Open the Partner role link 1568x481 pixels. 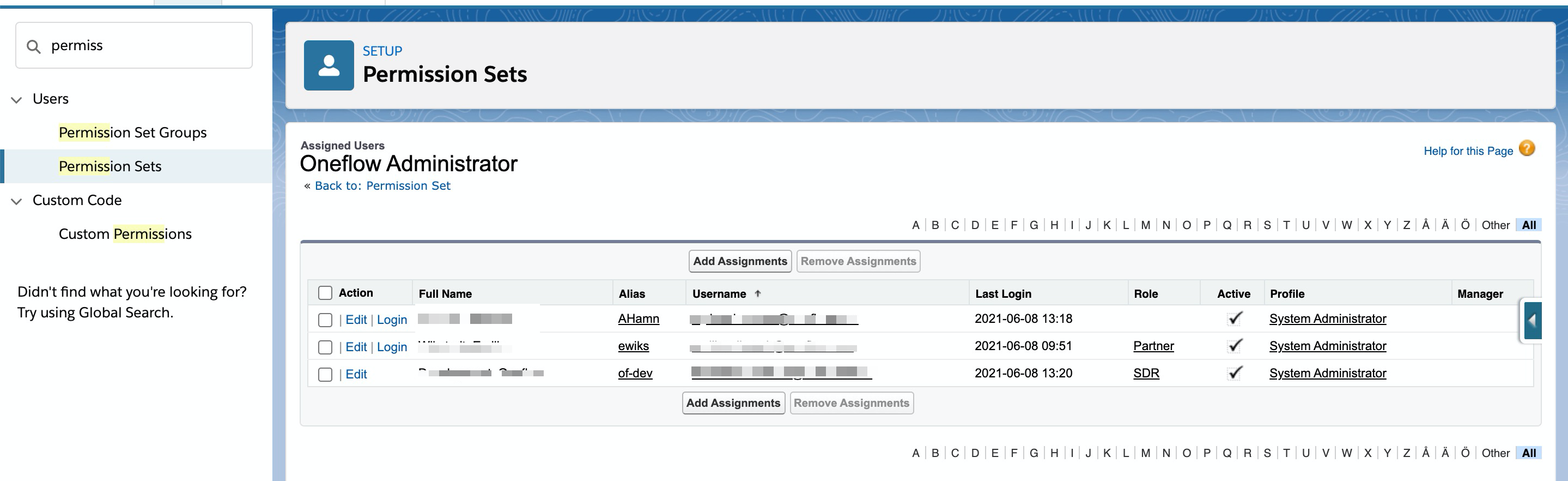tap(1153, 346)
